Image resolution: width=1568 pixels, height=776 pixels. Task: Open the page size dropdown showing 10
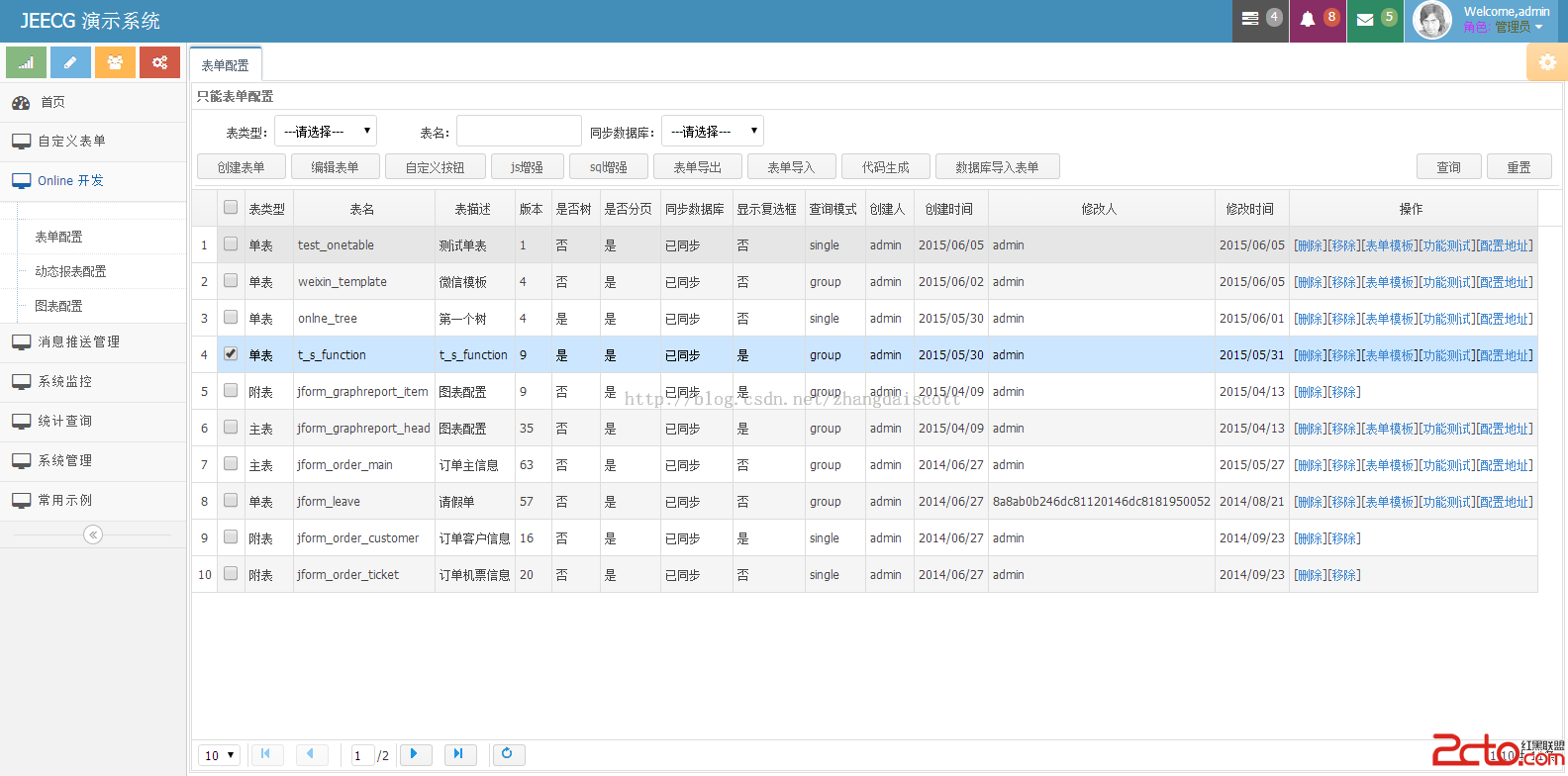click(219, 755)
